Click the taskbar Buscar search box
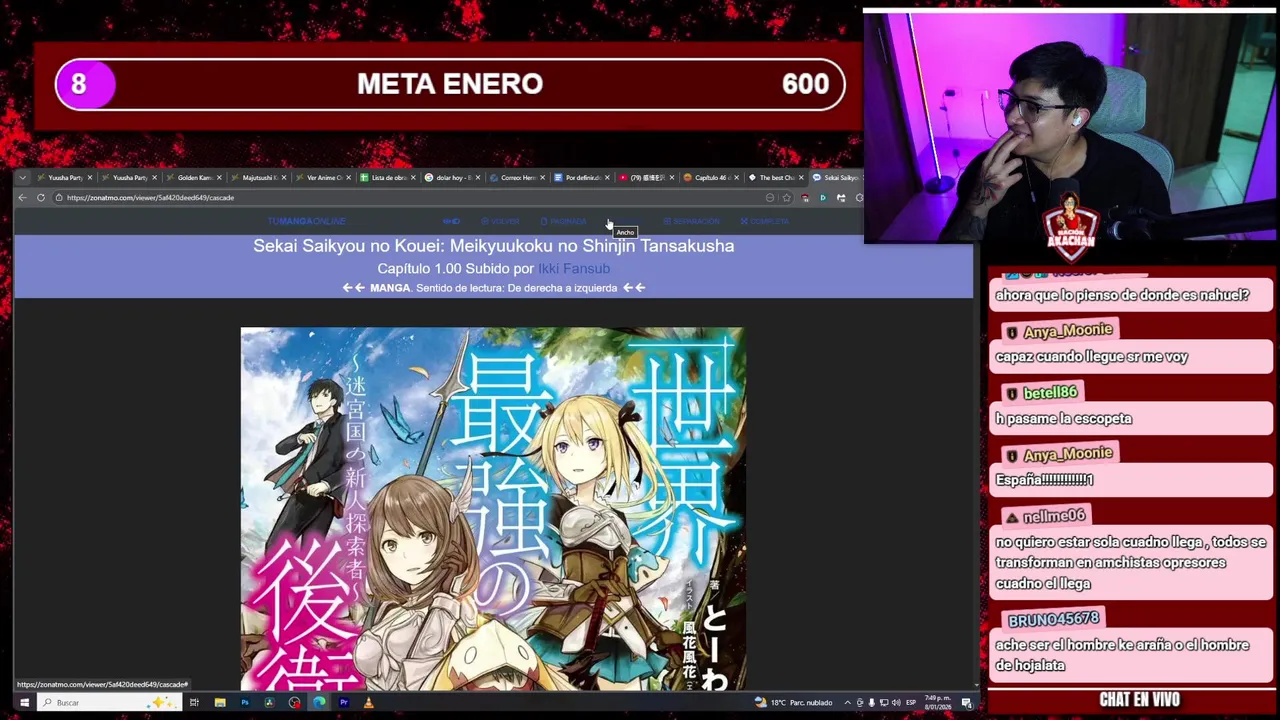 pyautogui.click(x=110, y=703)
